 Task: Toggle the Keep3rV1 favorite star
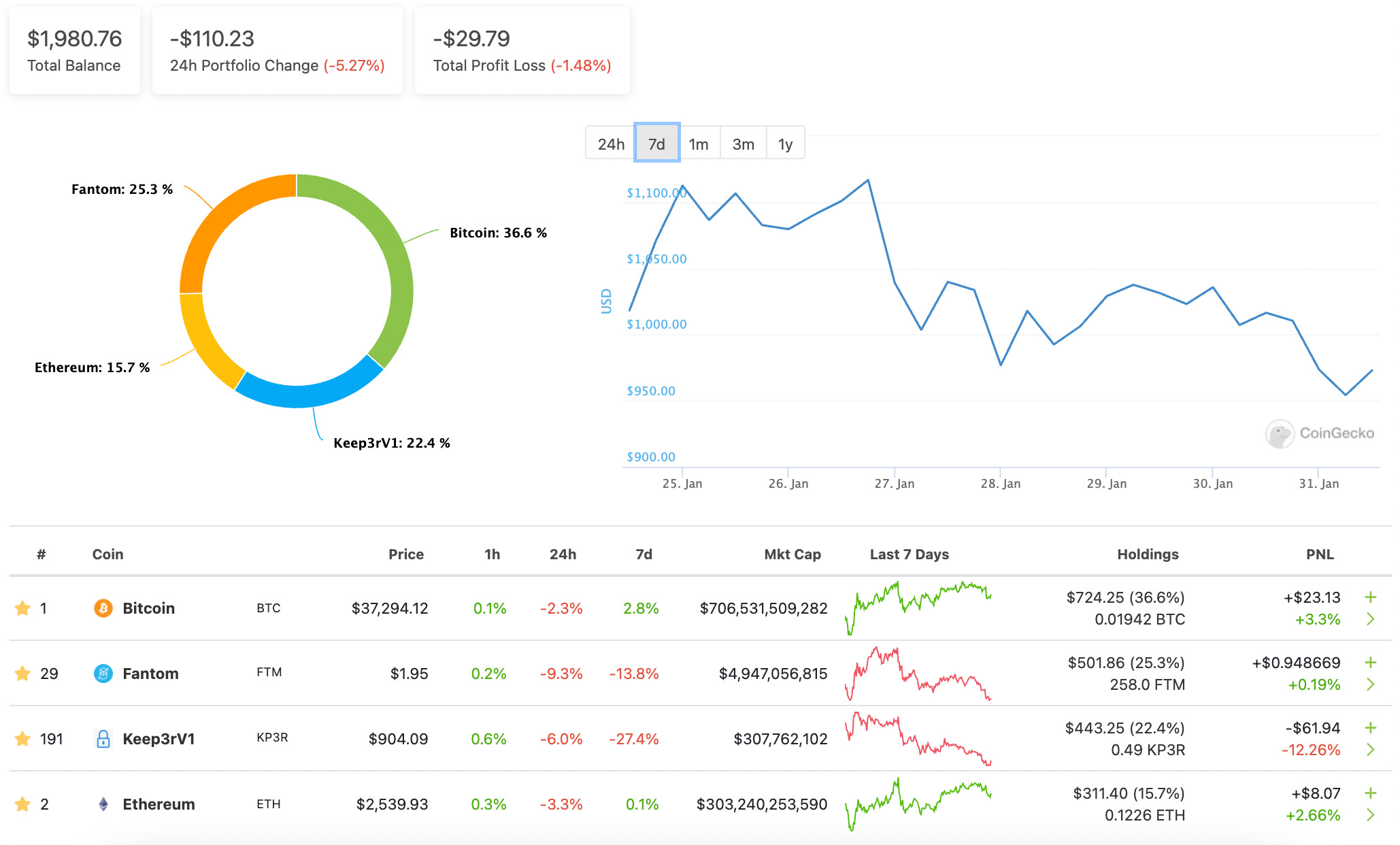[x=22, y=739]
